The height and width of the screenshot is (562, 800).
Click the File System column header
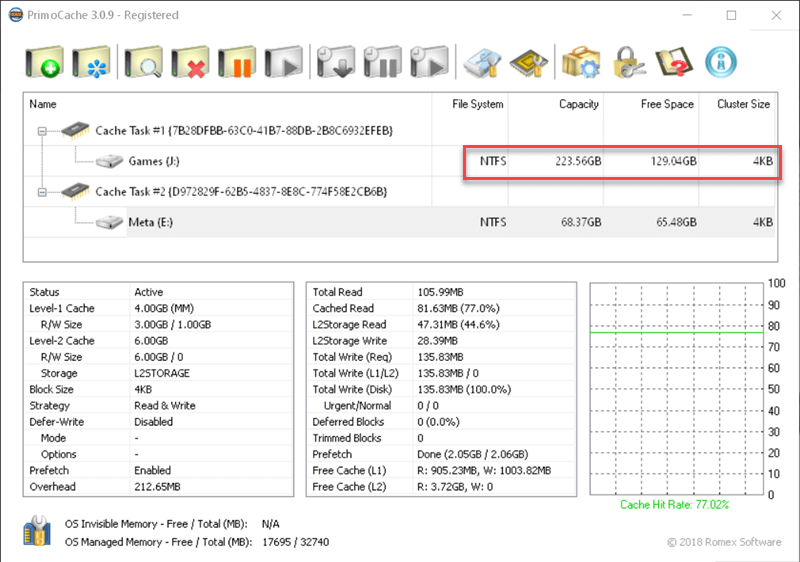coord(470,104)
